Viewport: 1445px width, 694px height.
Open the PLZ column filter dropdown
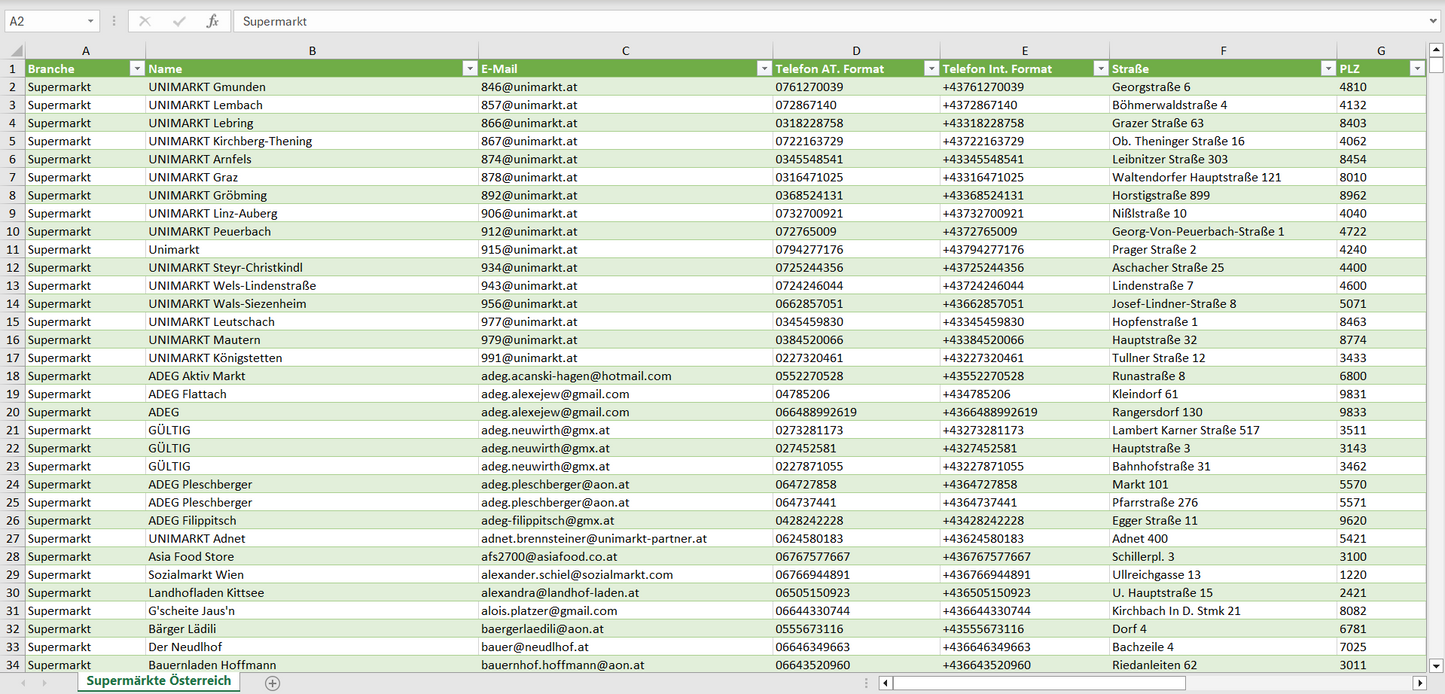(x=1416, y=69)
